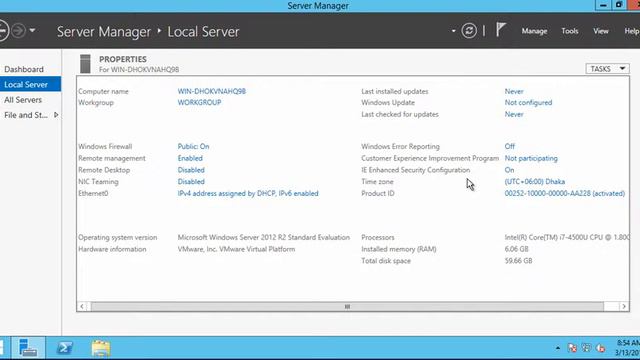Click the Action Center flag tray icon
The height and width of the screenshot is (360, 640).
click(x=572, y=348)
